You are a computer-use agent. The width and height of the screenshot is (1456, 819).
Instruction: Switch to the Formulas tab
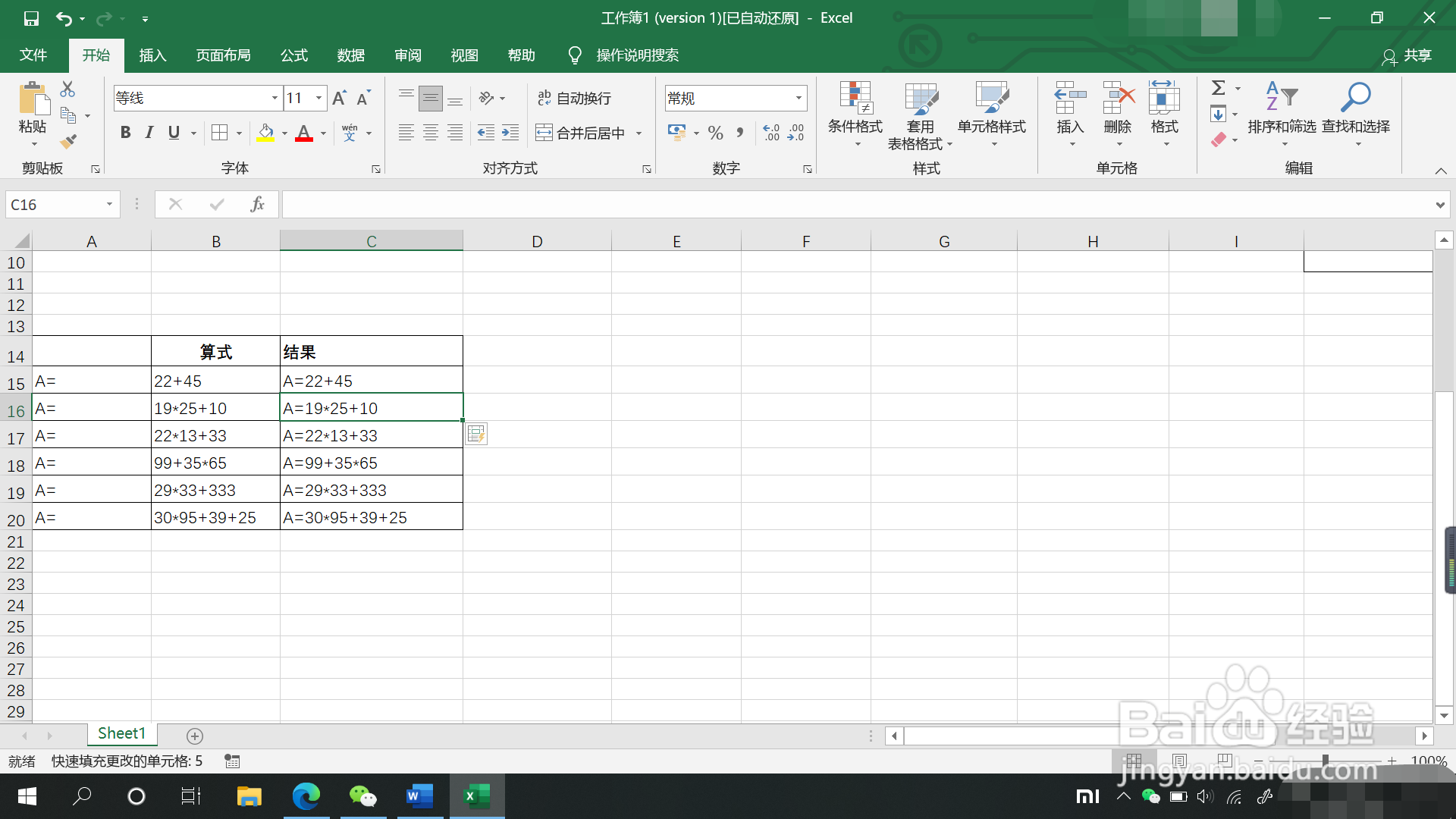[x=293, y=55]
